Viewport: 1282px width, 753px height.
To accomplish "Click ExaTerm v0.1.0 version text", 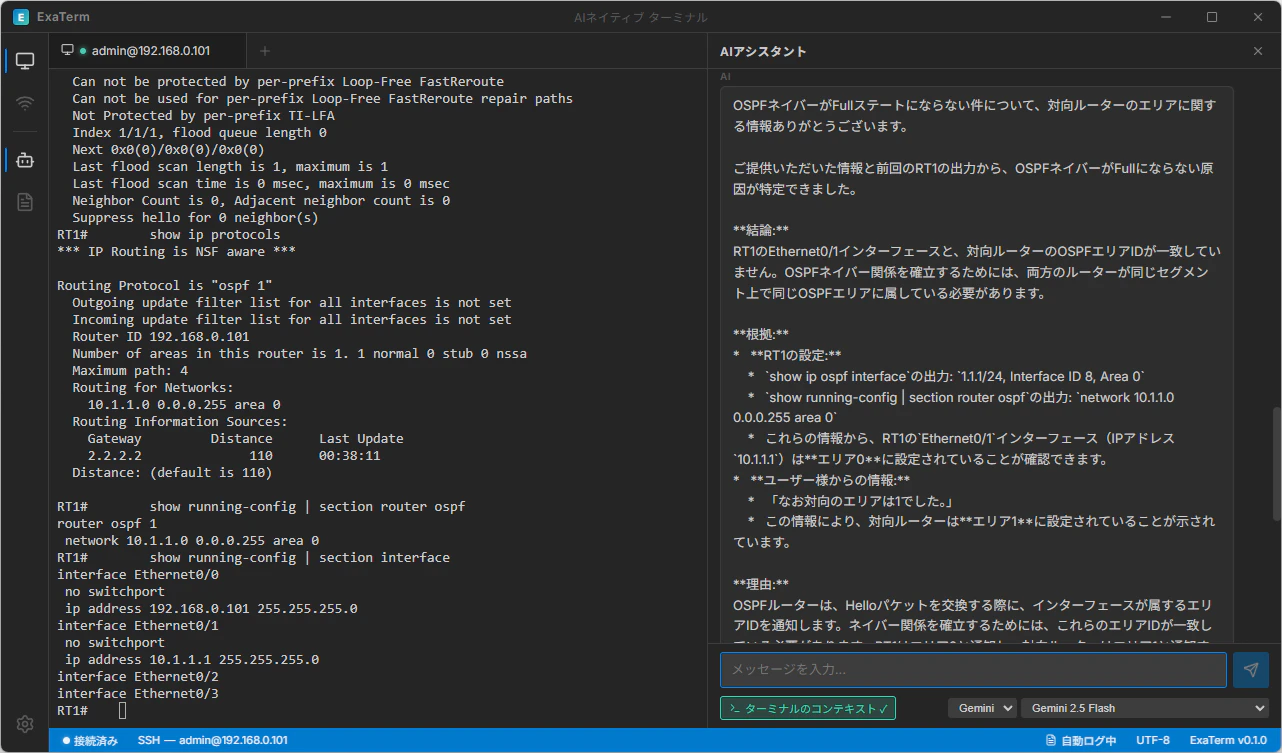I will coord(1228,741).
